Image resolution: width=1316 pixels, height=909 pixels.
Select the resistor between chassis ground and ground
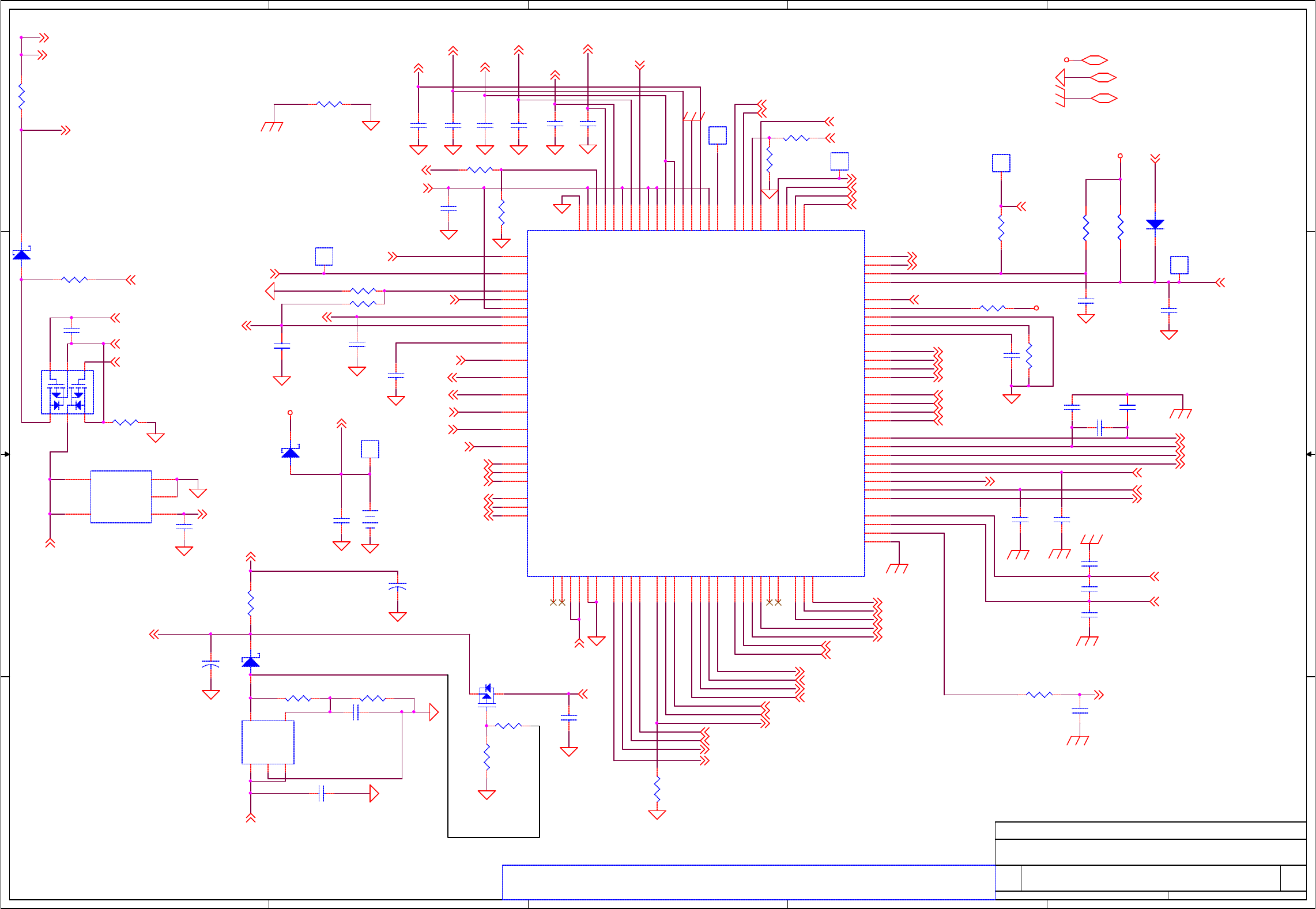tap(329, 104)
